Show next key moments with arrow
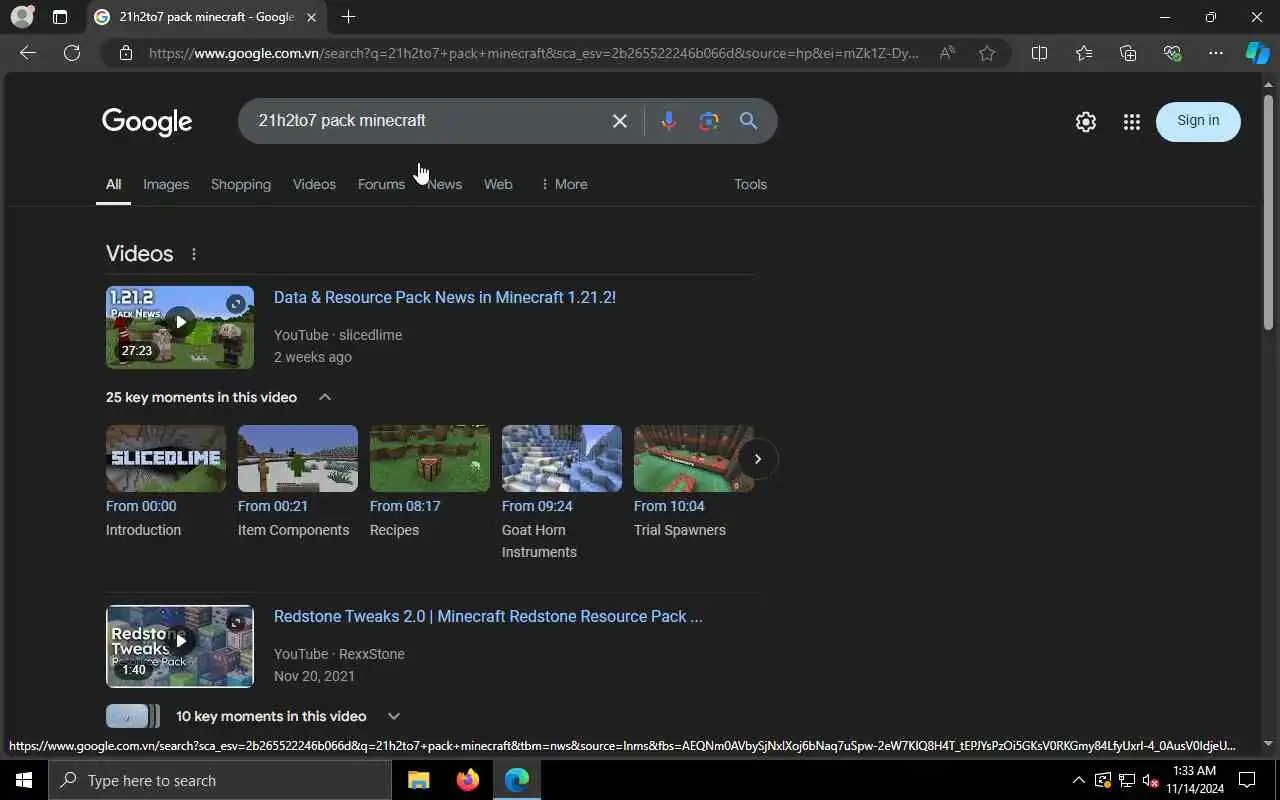 pyautogui.click(x=758, y=459)
